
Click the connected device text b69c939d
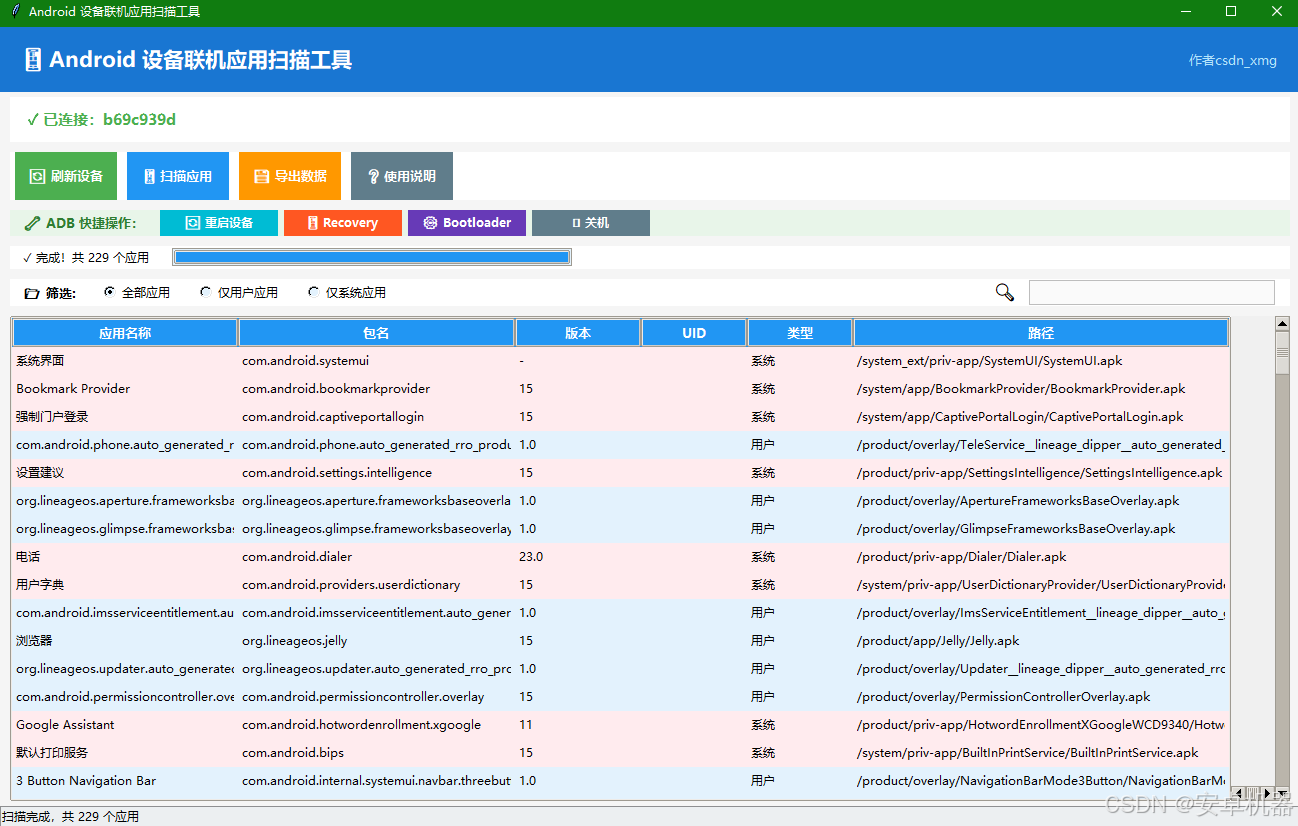point(139,120)
